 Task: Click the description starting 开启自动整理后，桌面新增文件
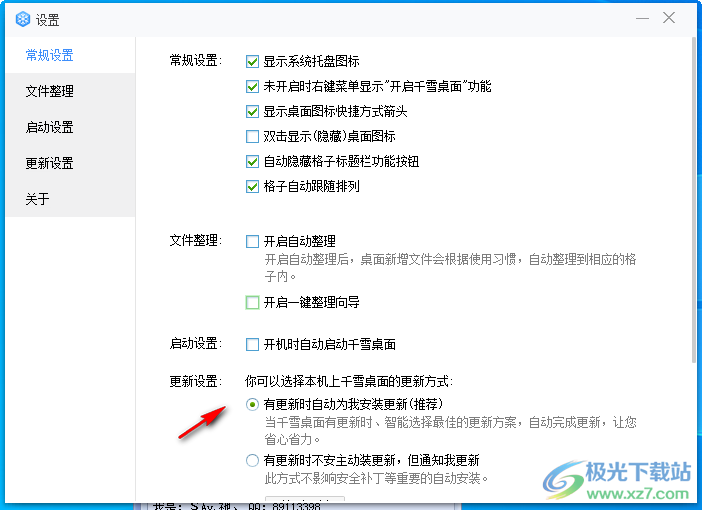pos(450,268)
